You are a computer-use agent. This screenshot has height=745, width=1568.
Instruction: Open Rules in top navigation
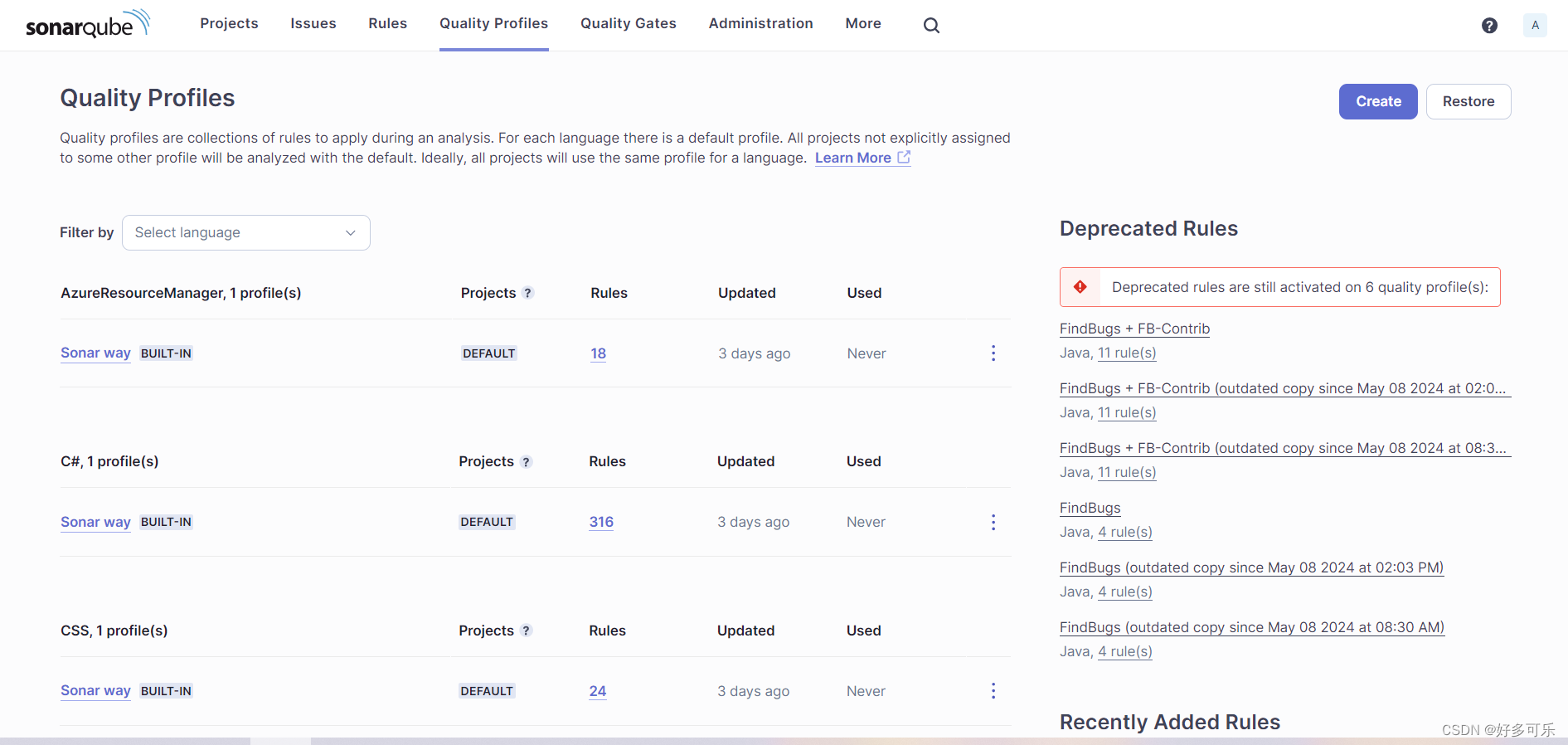[x=388, y=23]
